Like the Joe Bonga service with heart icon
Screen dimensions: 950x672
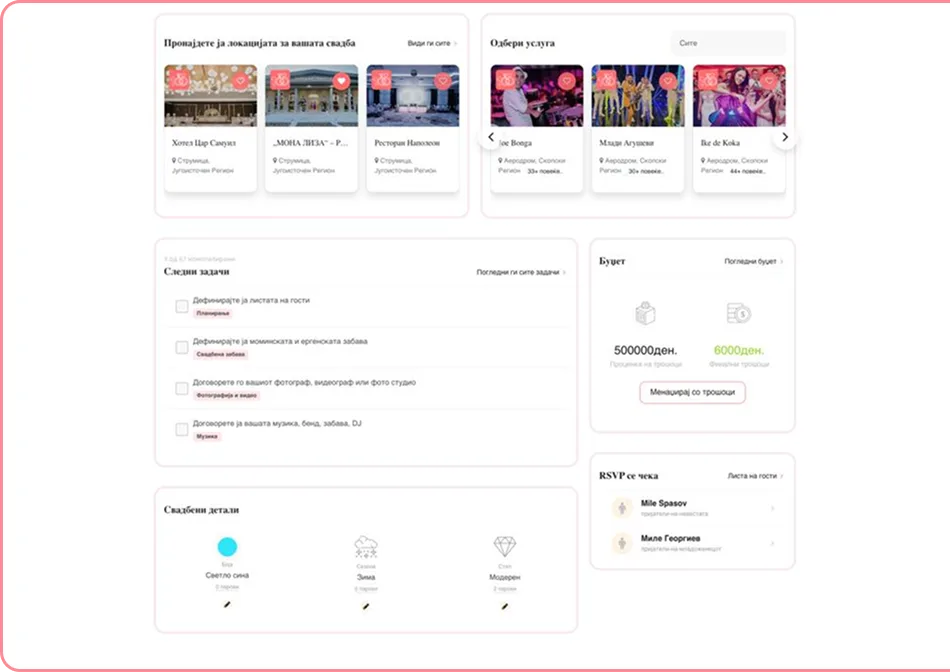(x=566, y=81)
